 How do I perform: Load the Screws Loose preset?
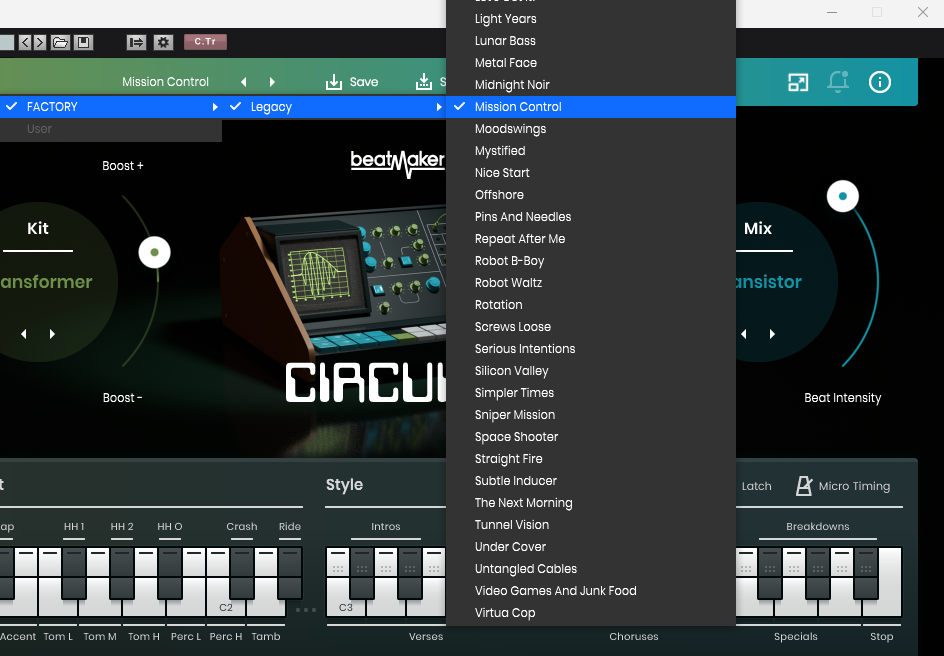point(591,327)
